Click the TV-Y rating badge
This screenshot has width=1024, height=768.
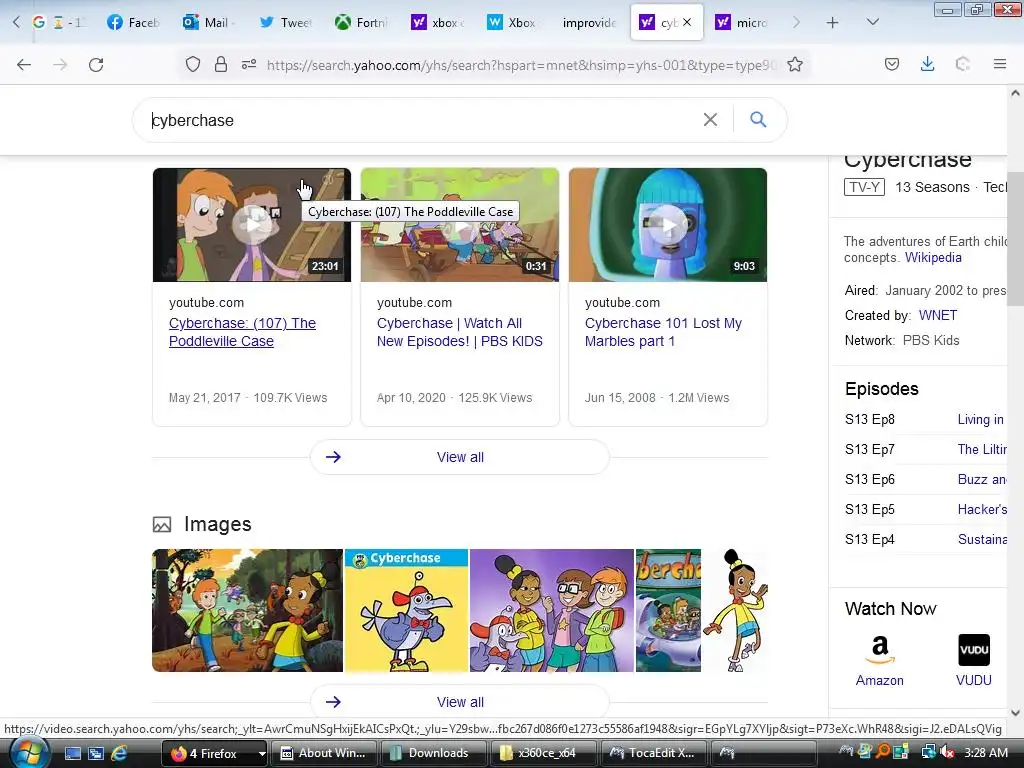pos(864,187)
